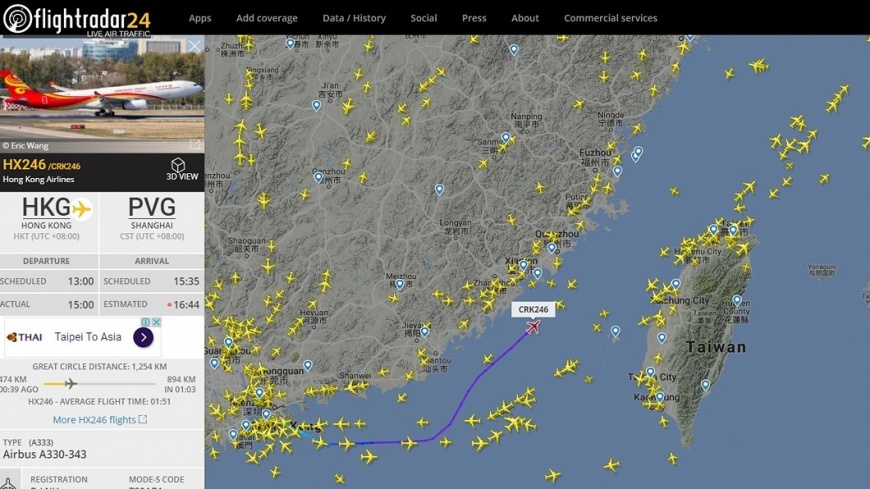
Task: Launch the 3D VIEW cube icon
Action: (178, 165)
